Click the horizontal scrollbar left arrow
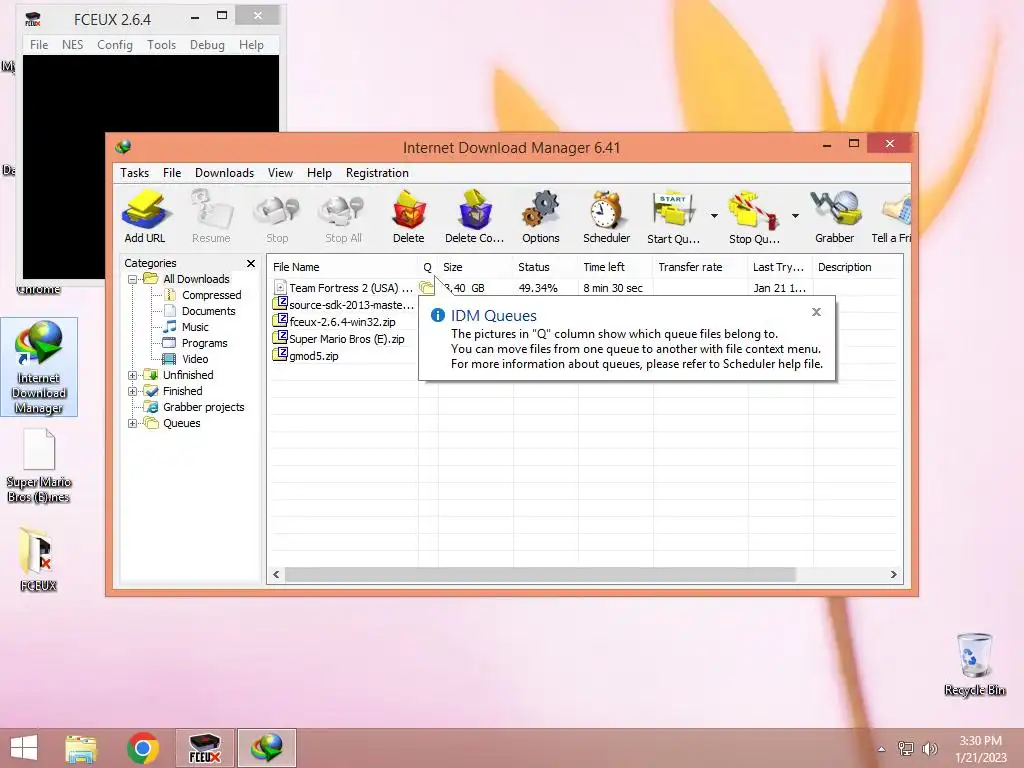This screenshot has height=768, width=1024. [276, 575]
